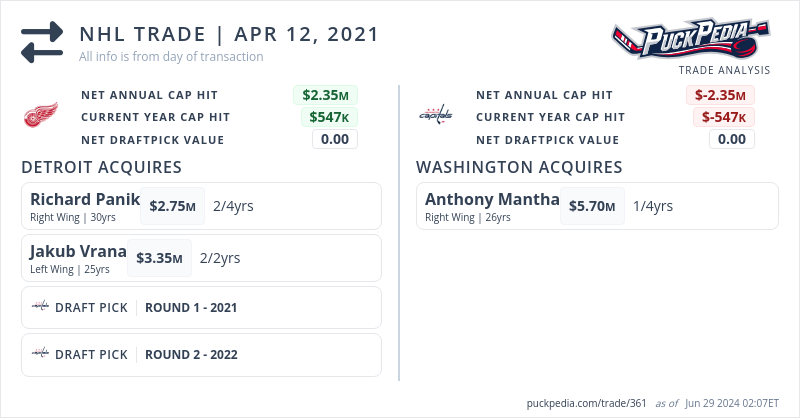The image size is (800, 418).
Task: Click the Round 1 - 2021 draft pick
Action: pyautogui.click(x=191, y=307)
